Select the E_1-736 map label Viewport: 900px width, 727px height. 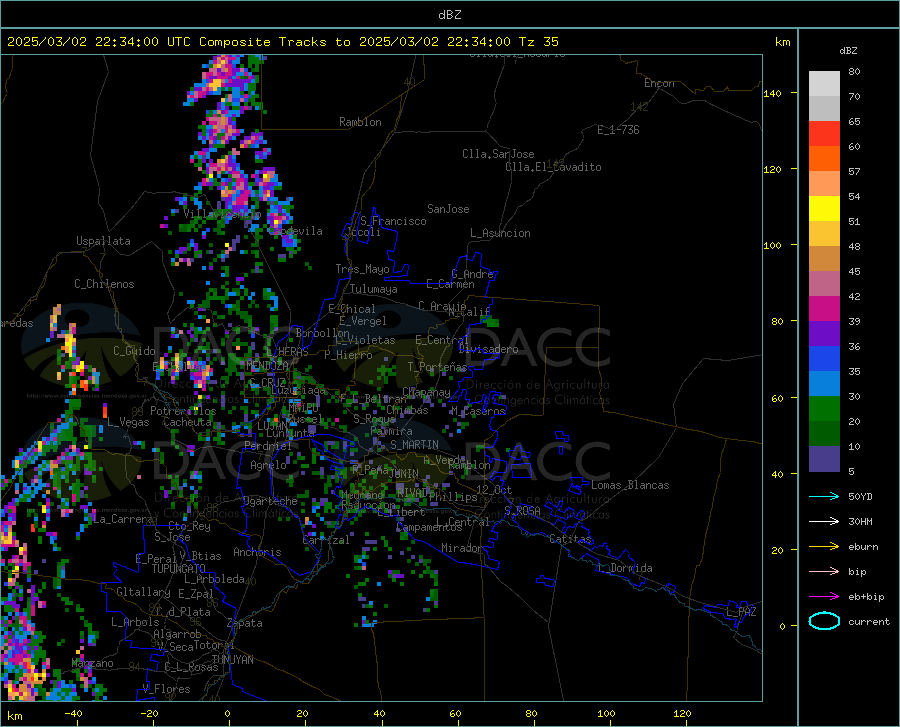point(618,130)
